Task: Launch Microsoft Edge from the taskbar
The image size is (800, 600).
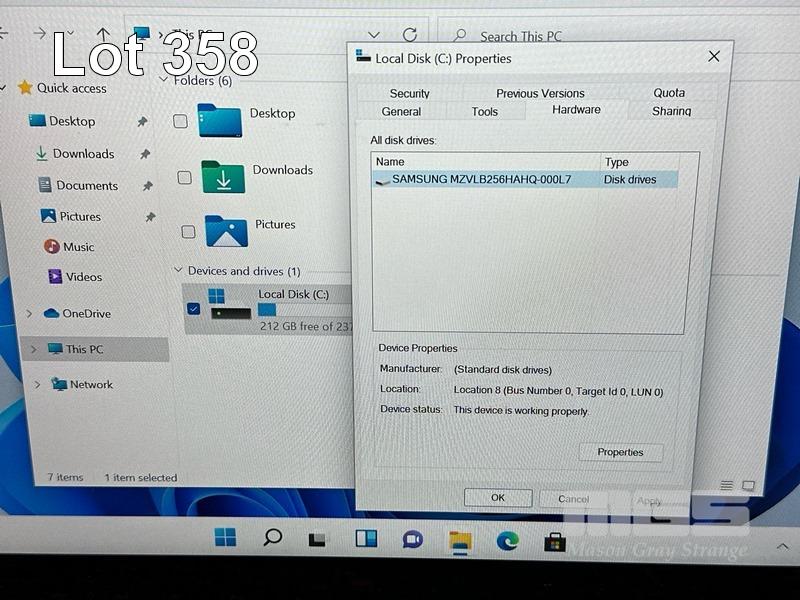Action: 508,541
